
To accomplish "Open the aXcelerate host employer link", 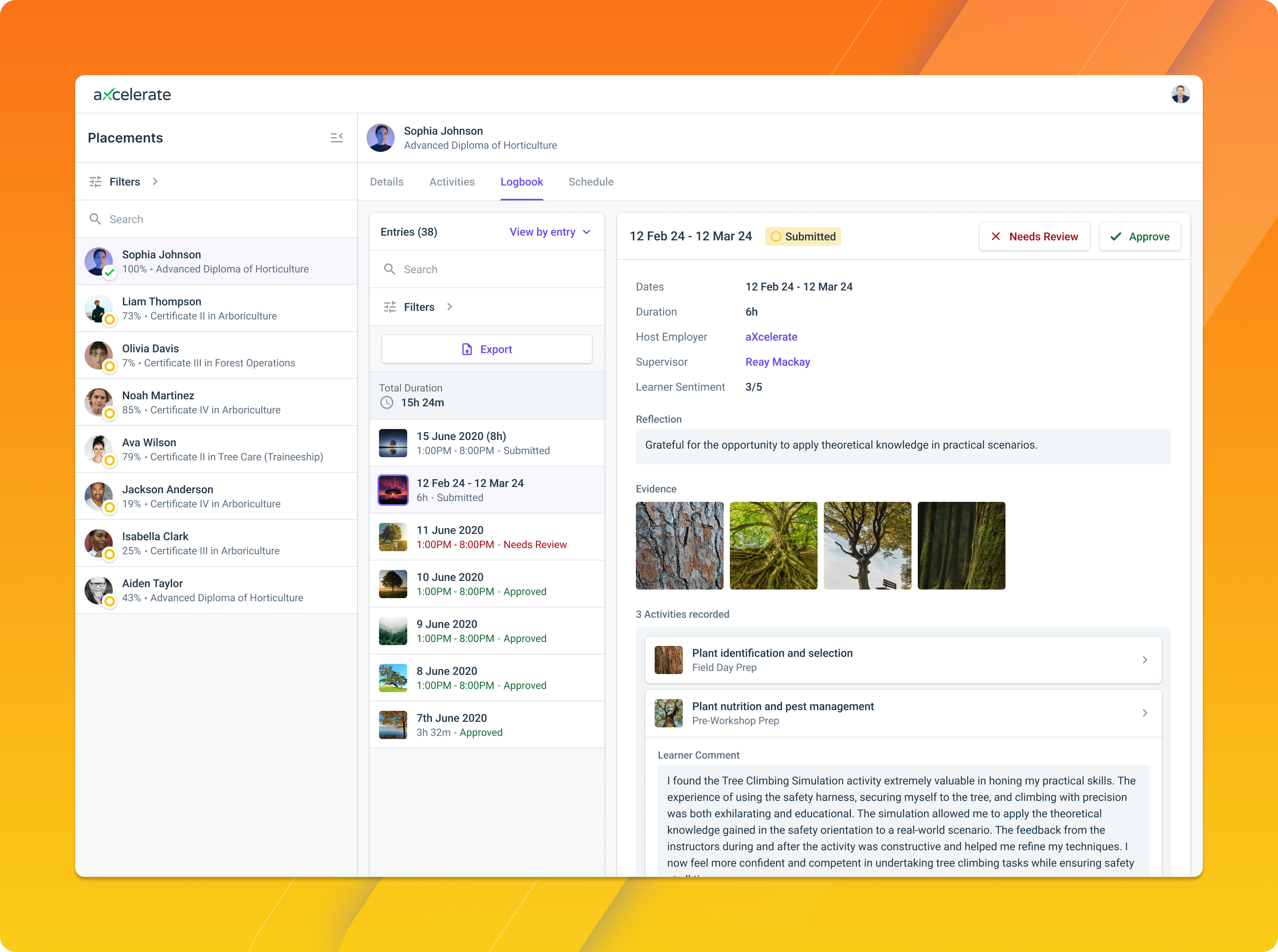I will pyautogui.click(x=771, y=337).
